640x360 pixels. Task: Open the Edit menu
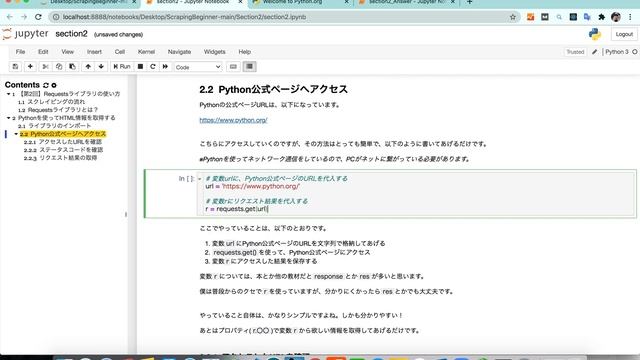[x=43, y=52]
